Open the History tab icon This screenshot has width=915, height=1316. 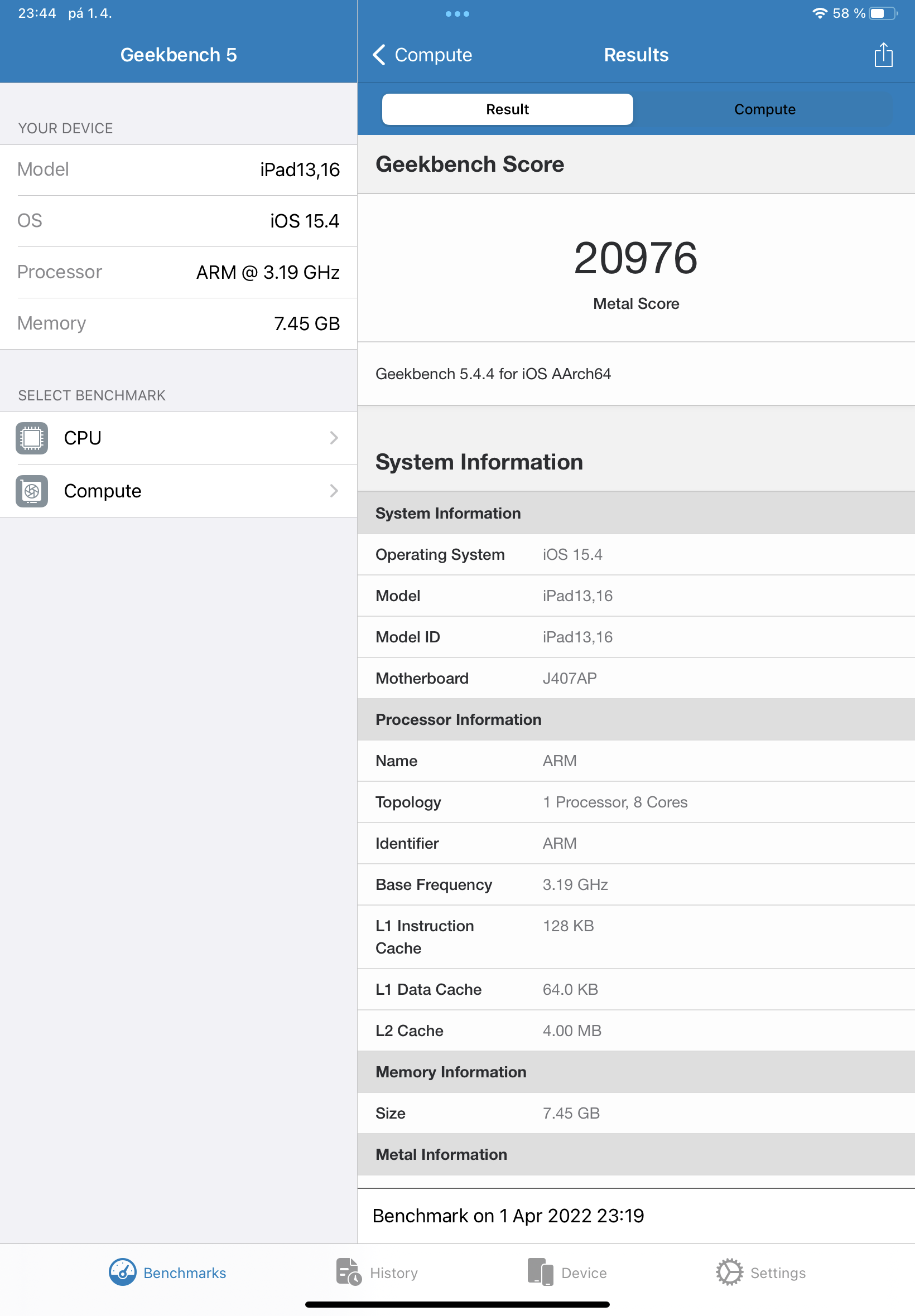348,1272
